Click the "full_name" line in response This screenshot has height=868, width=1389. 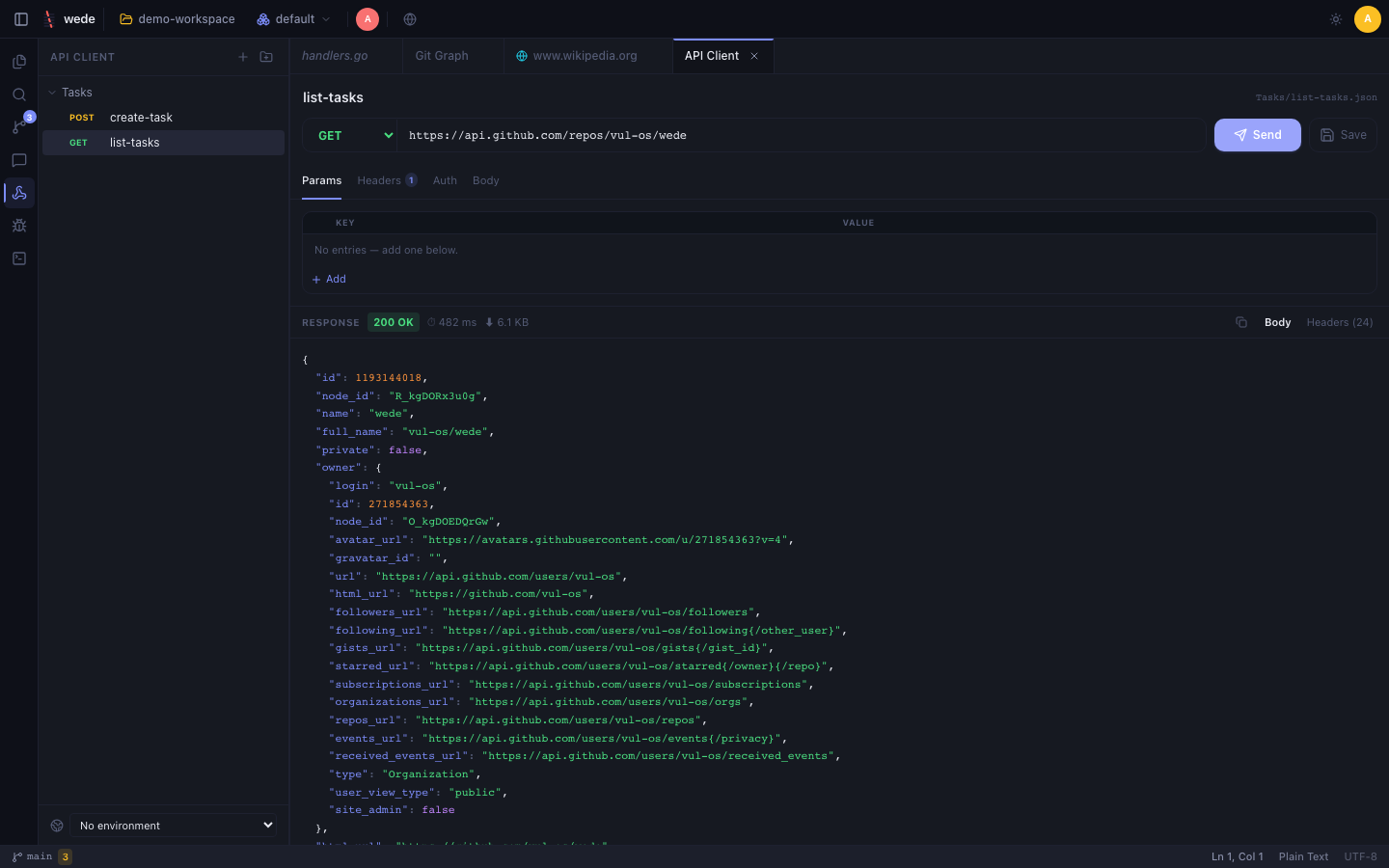(x=405, y=432)
